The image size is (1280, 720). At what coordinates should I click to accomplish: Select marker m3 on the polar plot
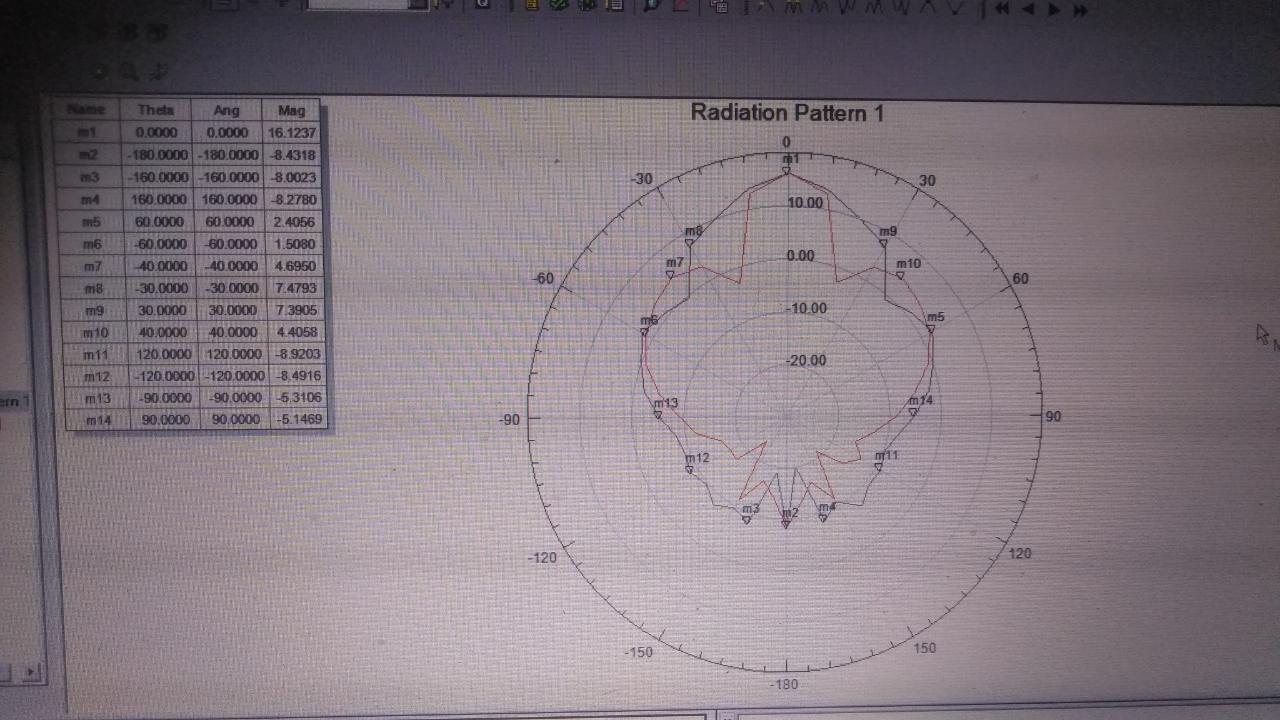[x=748, y=513]
